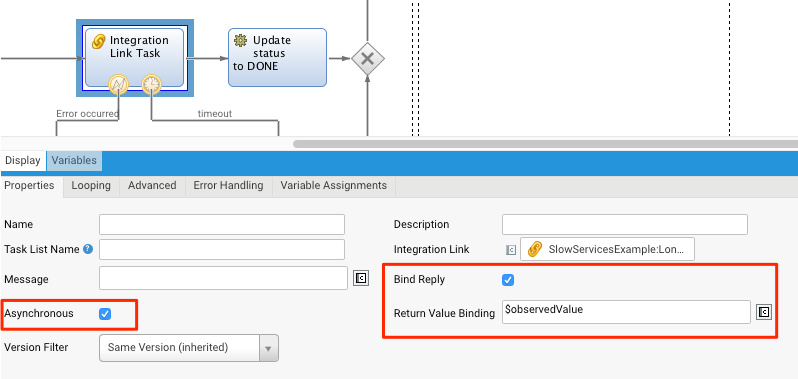Image resolution: width=798 pixels, height=379 pixels.
Task: Click the error boundary event on Integration Link Task
Action: [118, 84]
